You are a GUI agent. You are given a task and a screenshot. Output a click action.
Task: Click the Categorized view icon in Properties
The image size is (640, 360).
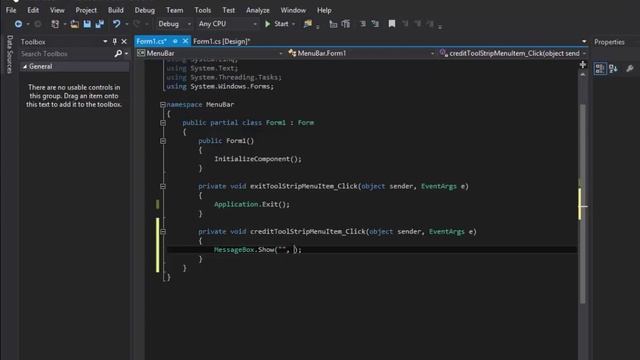pos(600,69)
